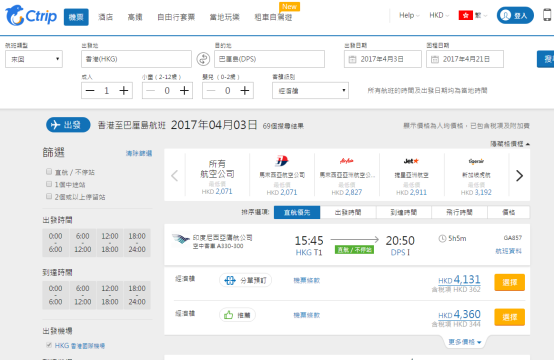Show next airlines with right arrow
Image resolution: width=554 pixels, height=360 pixels.
[x=519, y=176]
